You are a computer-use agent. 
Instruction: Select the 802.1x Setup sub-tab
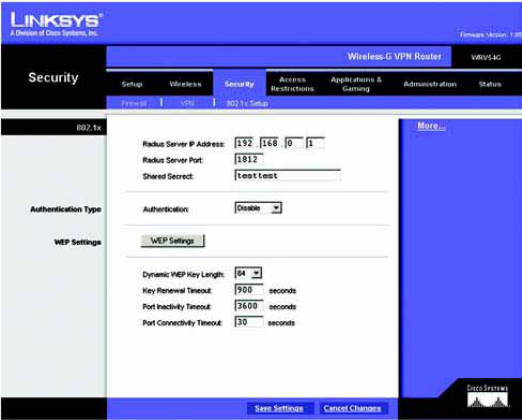click(x=247, y=103)
